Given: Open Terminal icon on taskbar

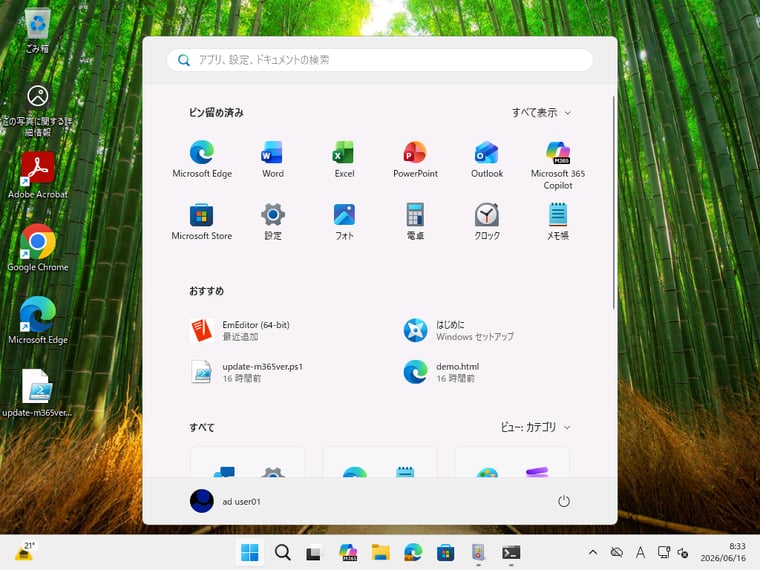Looking at the screenshot, I should (511, 553).
